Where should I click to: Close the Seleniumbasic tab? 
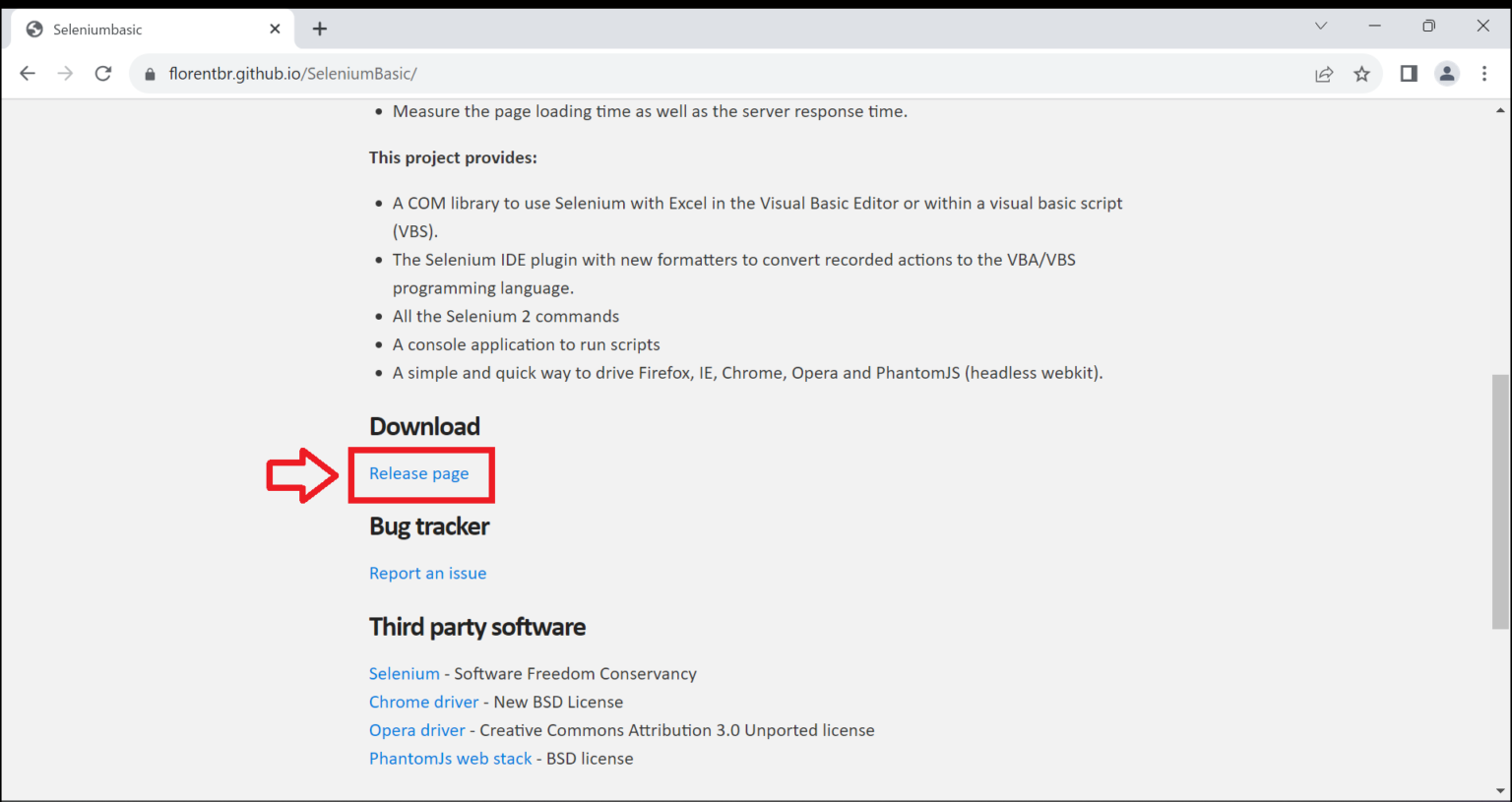point(275,30)
